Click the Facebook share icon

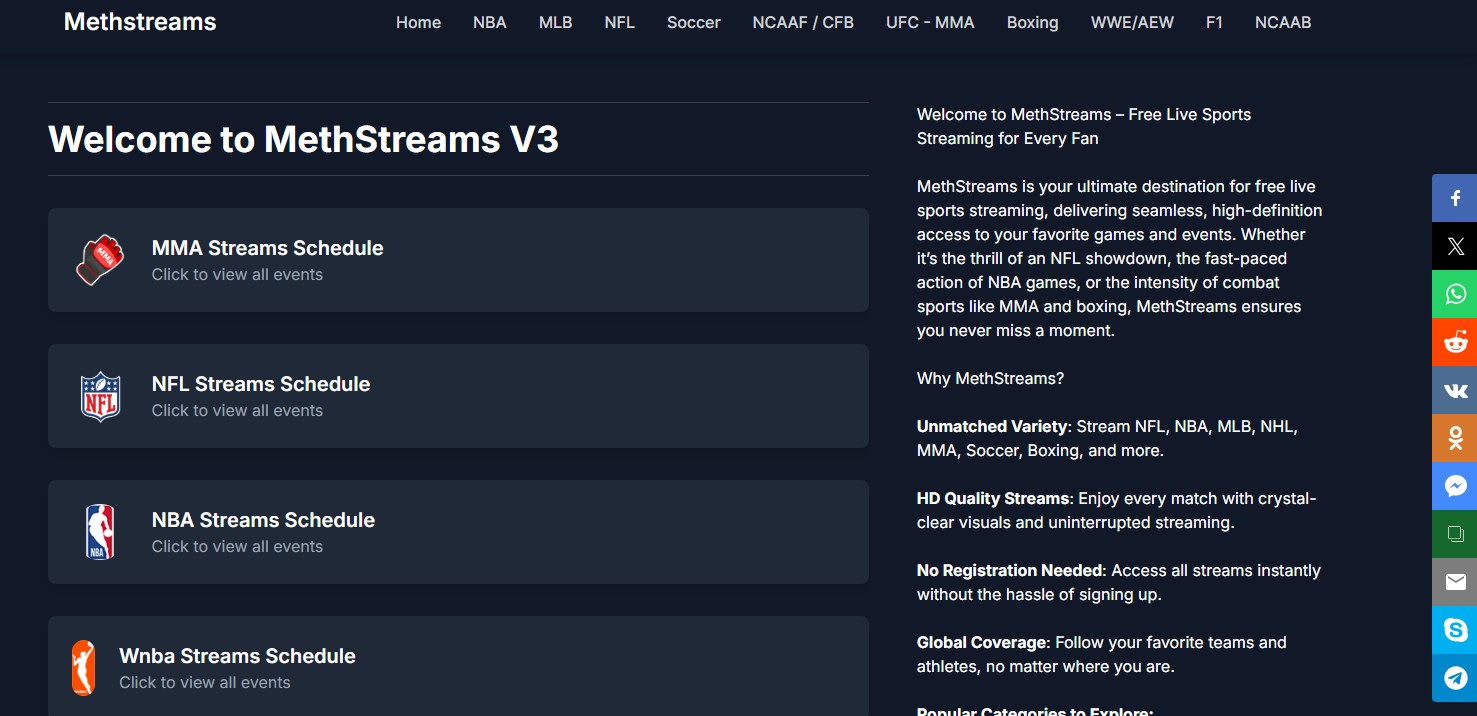tap(1455, 198)
